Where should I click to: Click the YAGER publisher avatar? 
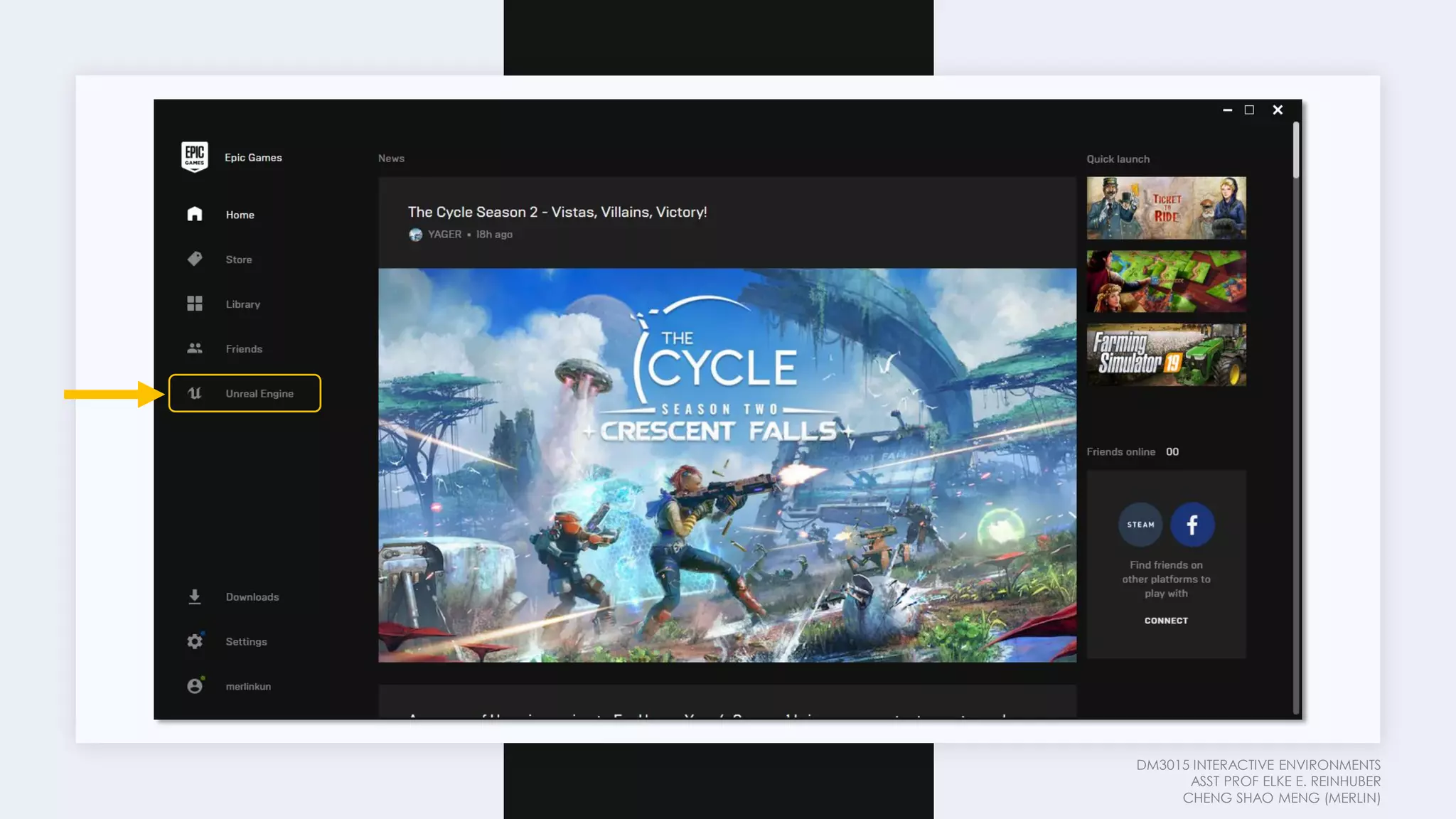tap(416, 235)
